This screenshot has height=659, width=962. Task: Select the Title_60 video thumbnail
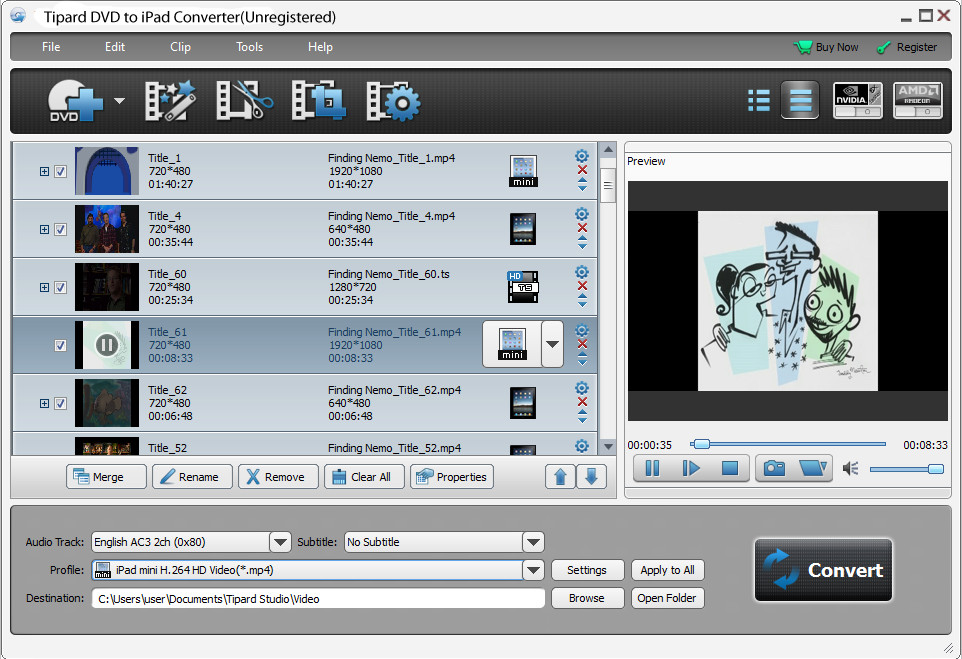(x=107, y=287)
